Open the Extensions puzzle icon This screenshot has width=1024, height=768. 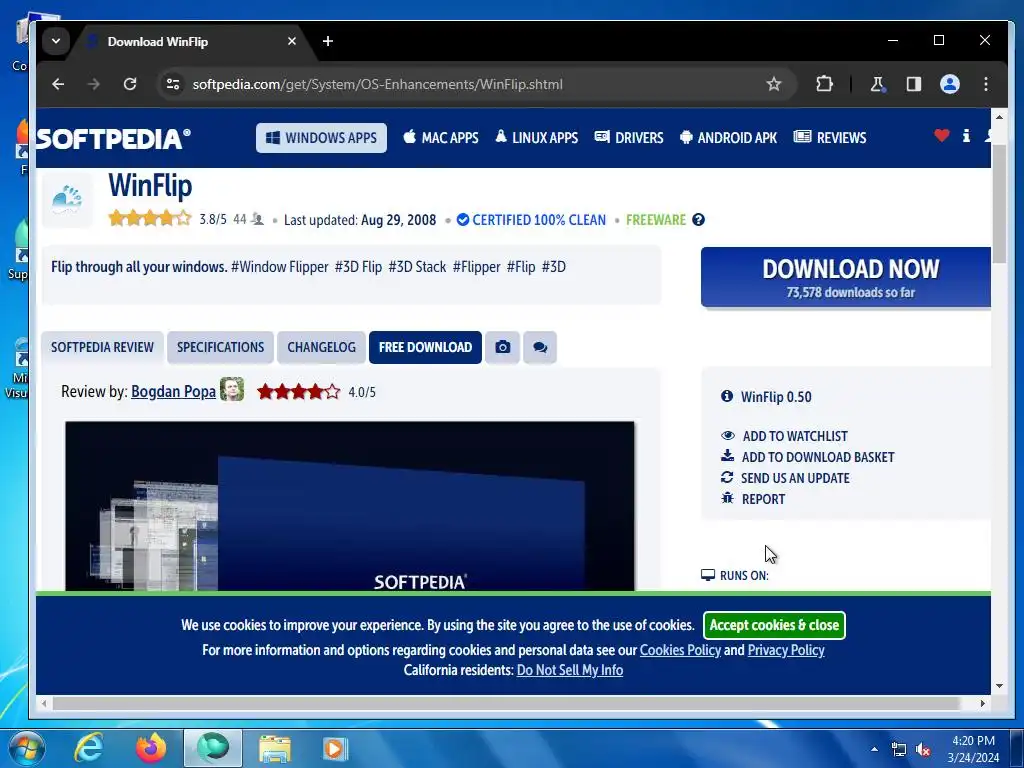pos(825,84)
